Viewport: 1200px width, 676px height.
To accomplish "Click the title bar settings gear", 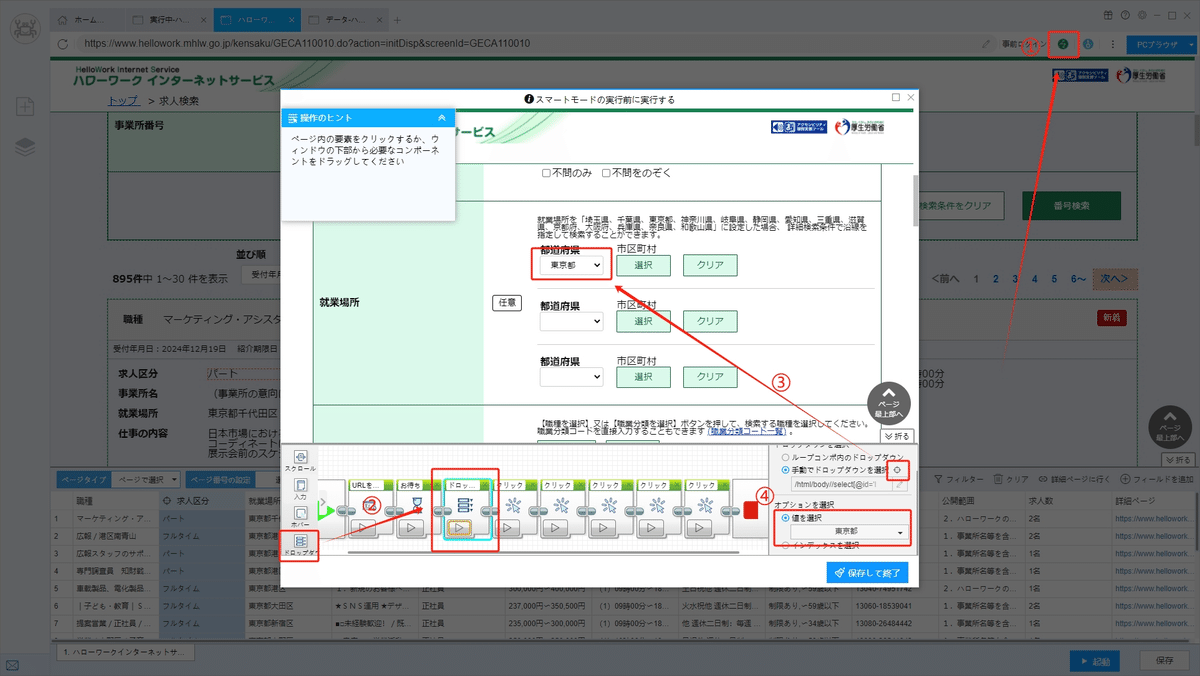I will [1142, 15].
